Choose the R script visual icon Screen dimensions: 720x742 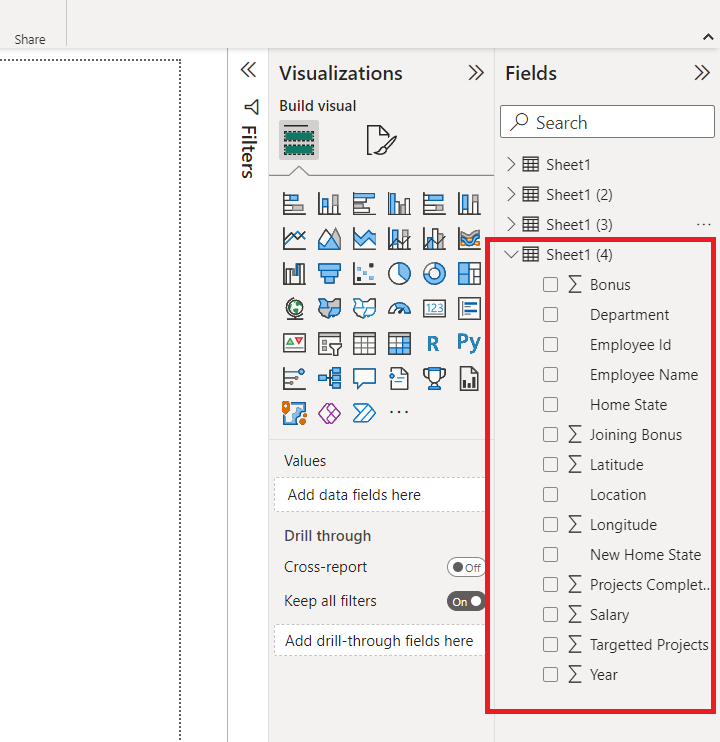433,344
